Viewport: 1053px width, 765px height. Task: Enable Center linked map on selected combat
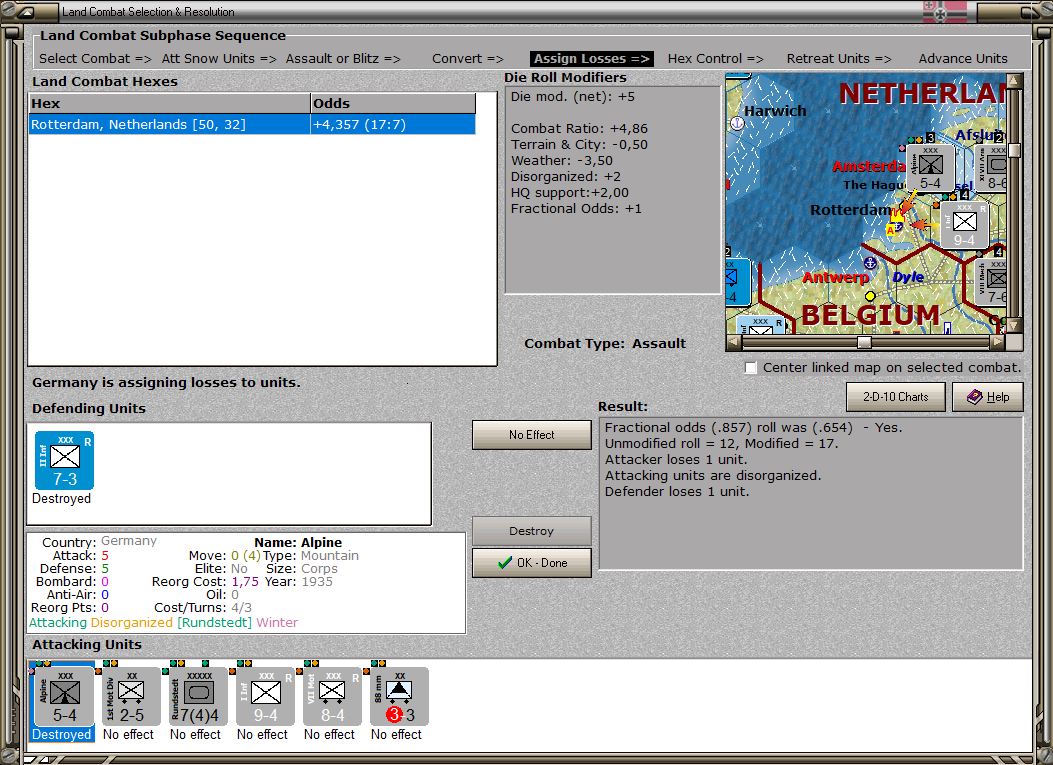point(750,367)
